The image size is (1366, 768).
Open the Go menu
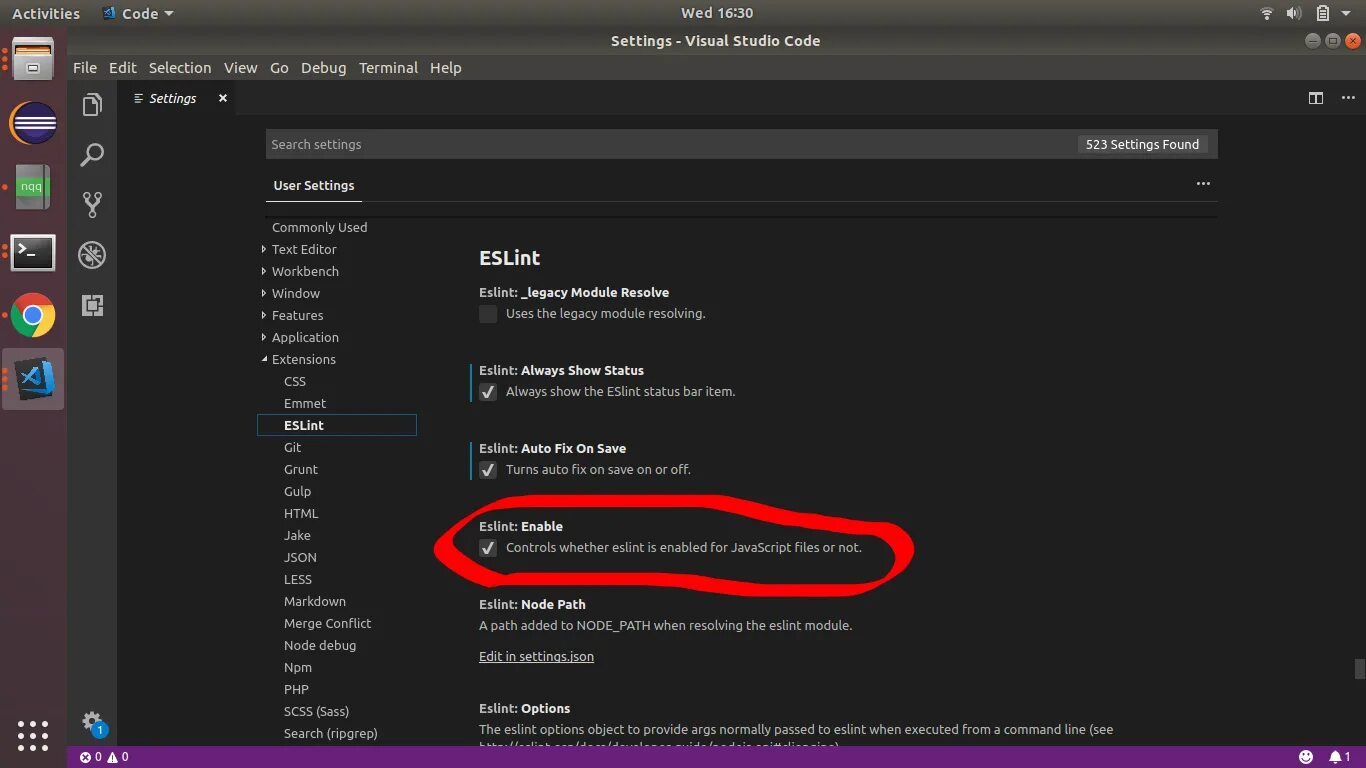tap(279, 68)
